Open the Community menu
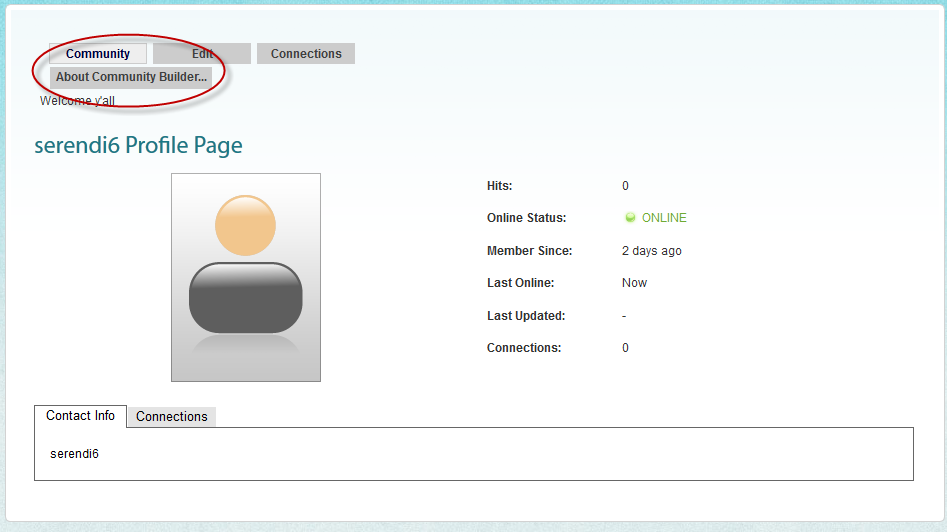Screen dimensions: 947x532 click(98, 54)
